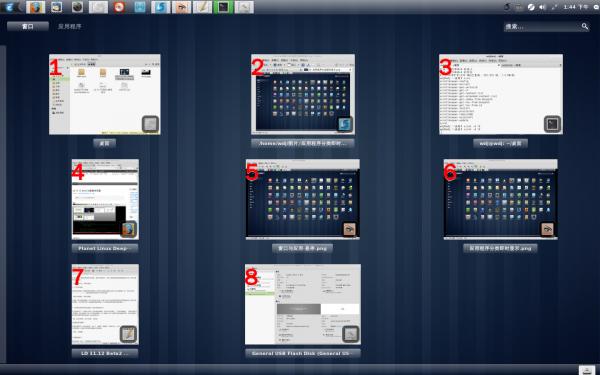Screen dimensions: 600x375
Task: Open the disk utility icon in top panel
Action: [x=244, y=7]
